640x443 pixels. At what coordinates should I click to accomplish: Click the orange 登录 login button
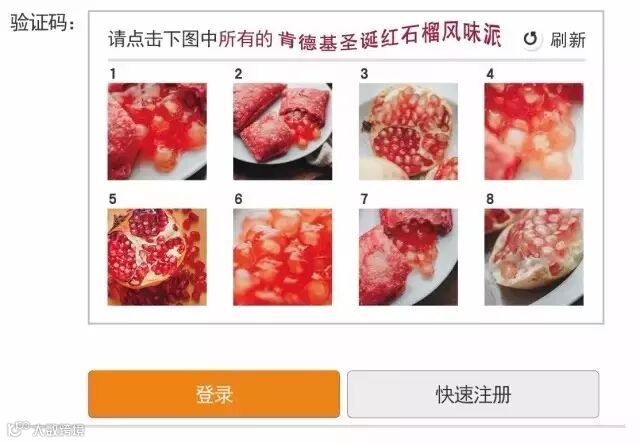tap(214, 394)
